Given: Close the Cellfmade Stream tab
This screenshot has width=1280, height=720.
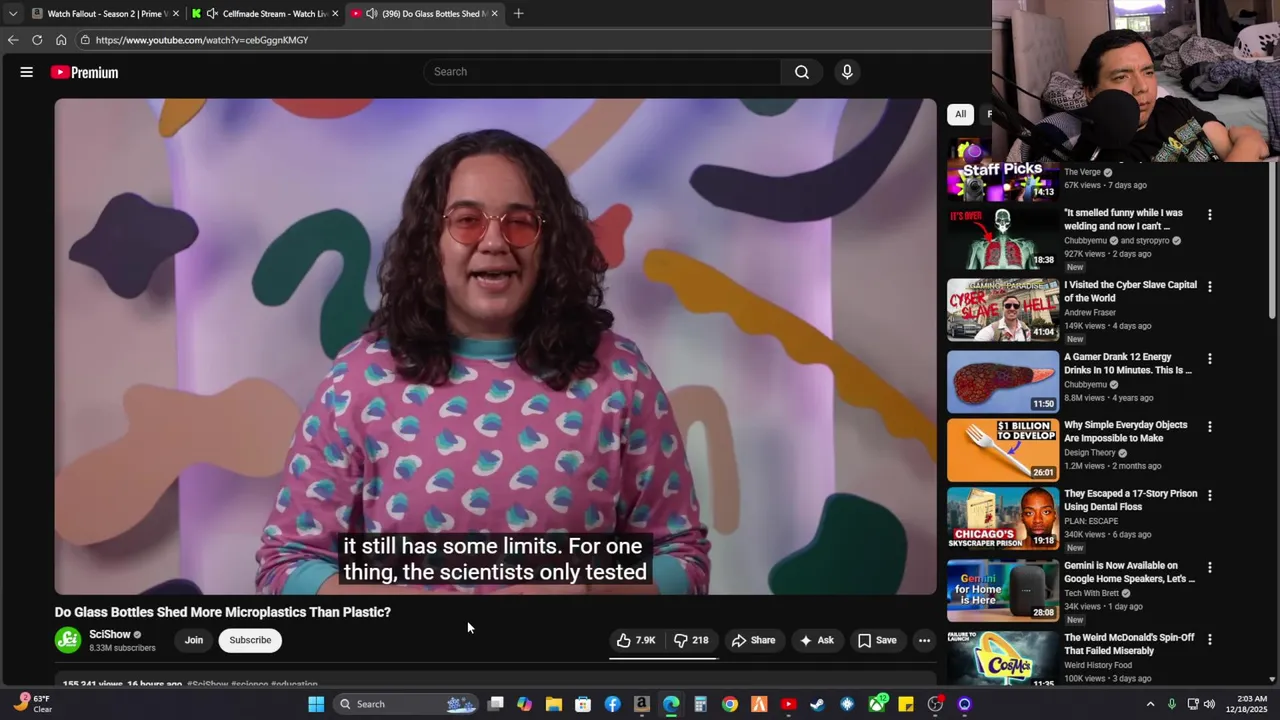Looking at the screenshot, I should [x=335, y=14].
